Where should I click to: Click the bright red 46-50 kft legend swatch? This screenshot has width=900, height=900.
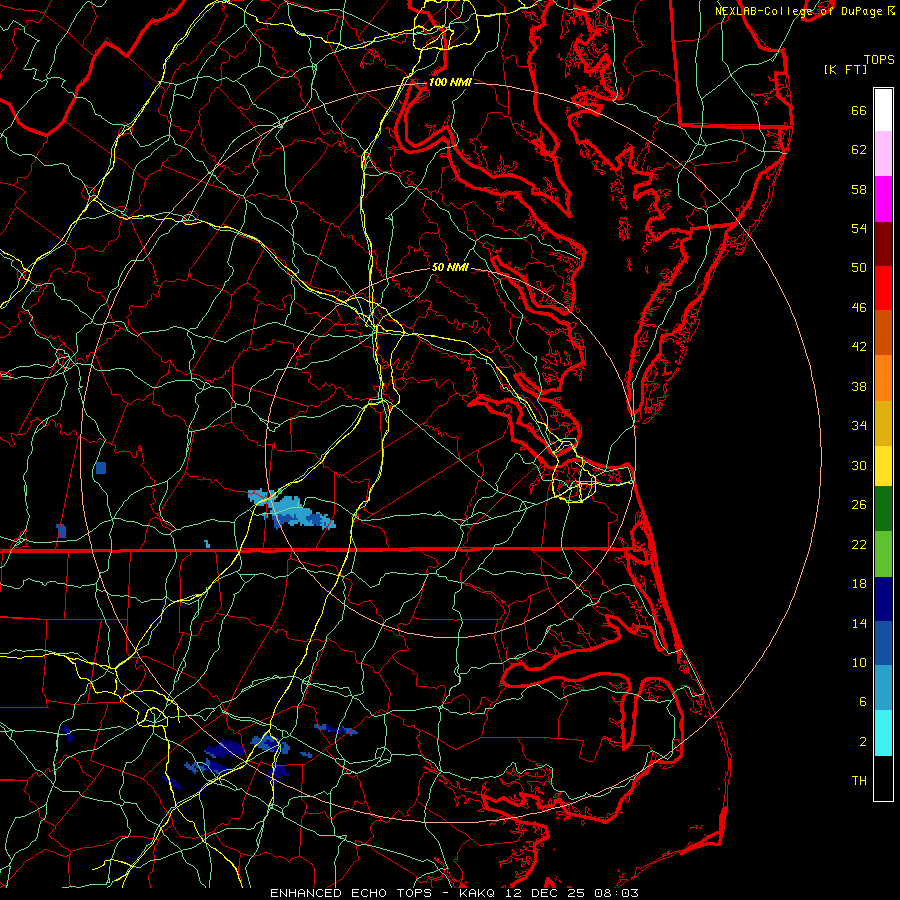[883, 289]
